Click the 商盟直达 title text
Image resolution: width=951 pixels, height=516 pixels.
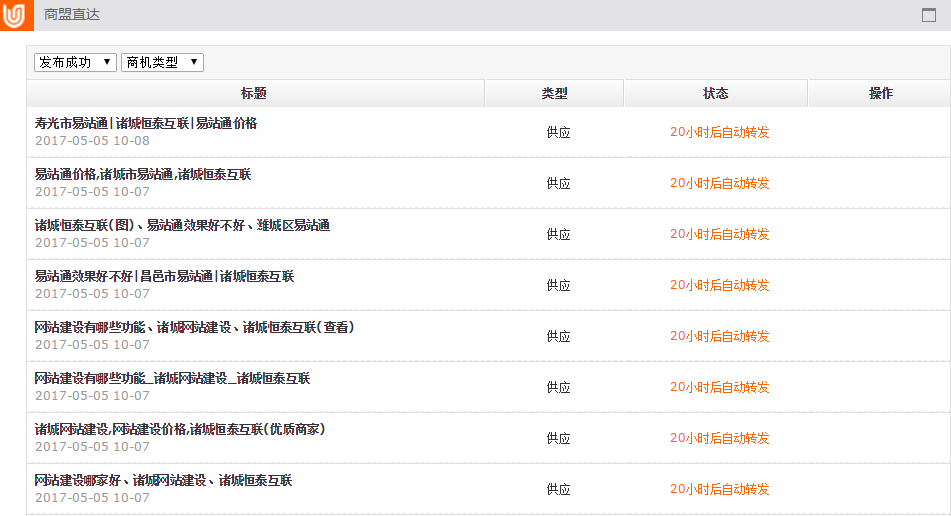tap(72, 15)
